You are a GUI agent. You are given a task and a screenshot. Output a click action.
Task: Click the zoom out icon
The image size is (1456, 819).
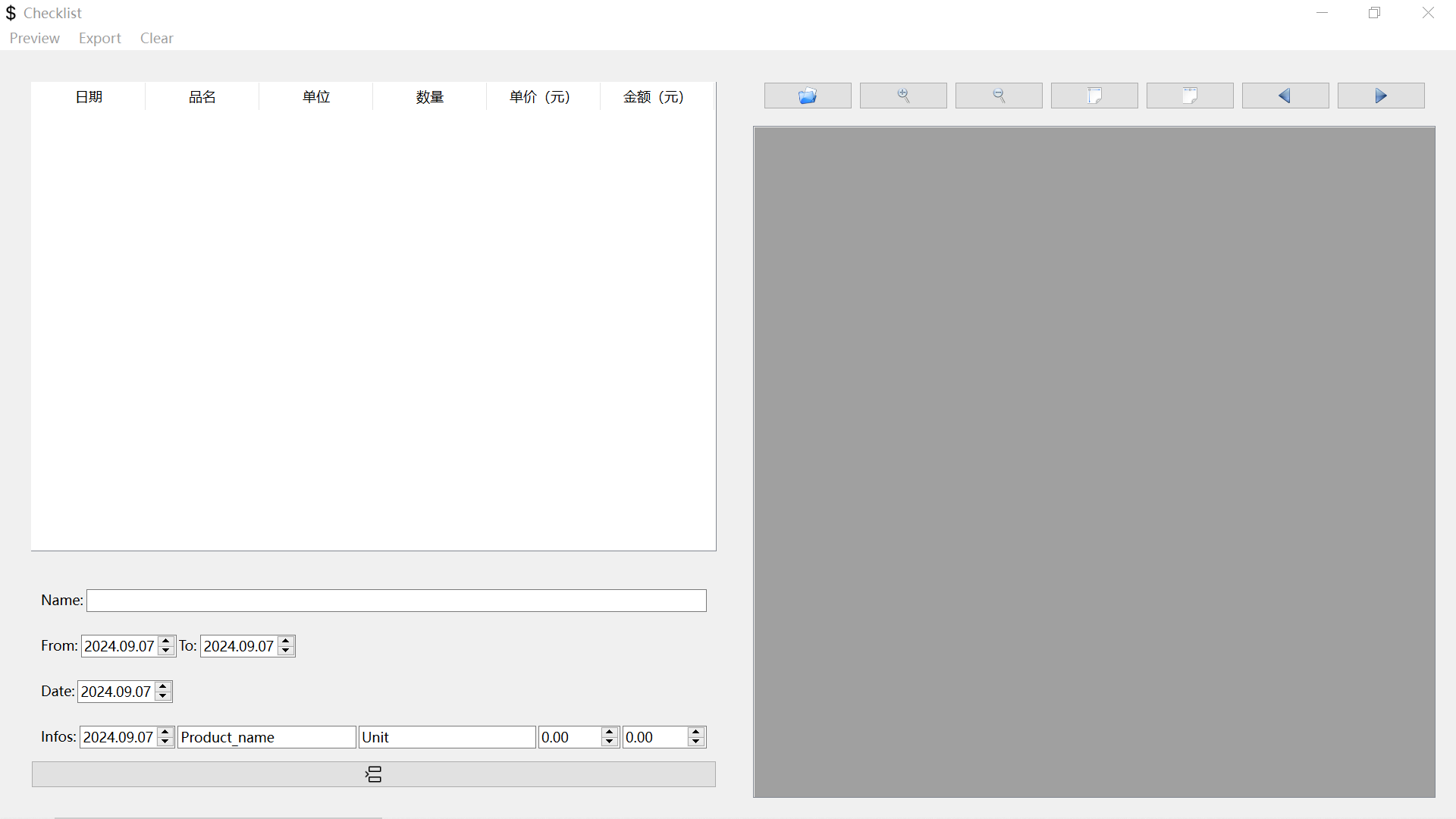[999, 95]
